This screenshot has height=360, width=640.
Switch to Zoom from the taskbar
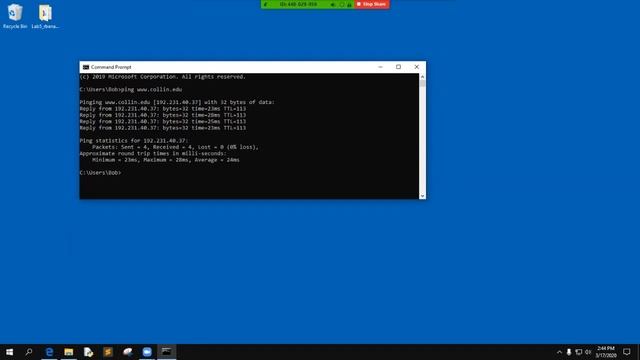click(147, 352)
